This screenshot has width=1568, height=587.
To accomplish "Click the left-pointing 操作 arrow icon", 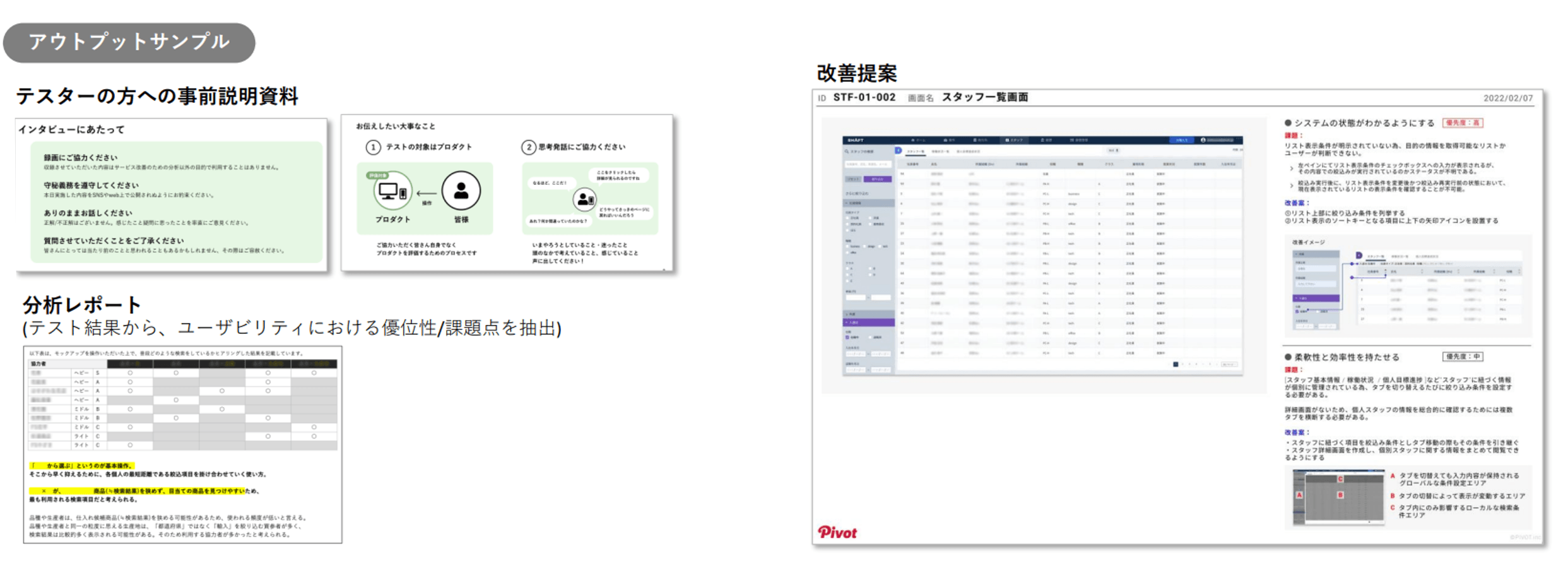I will click(x=427, y=194).
